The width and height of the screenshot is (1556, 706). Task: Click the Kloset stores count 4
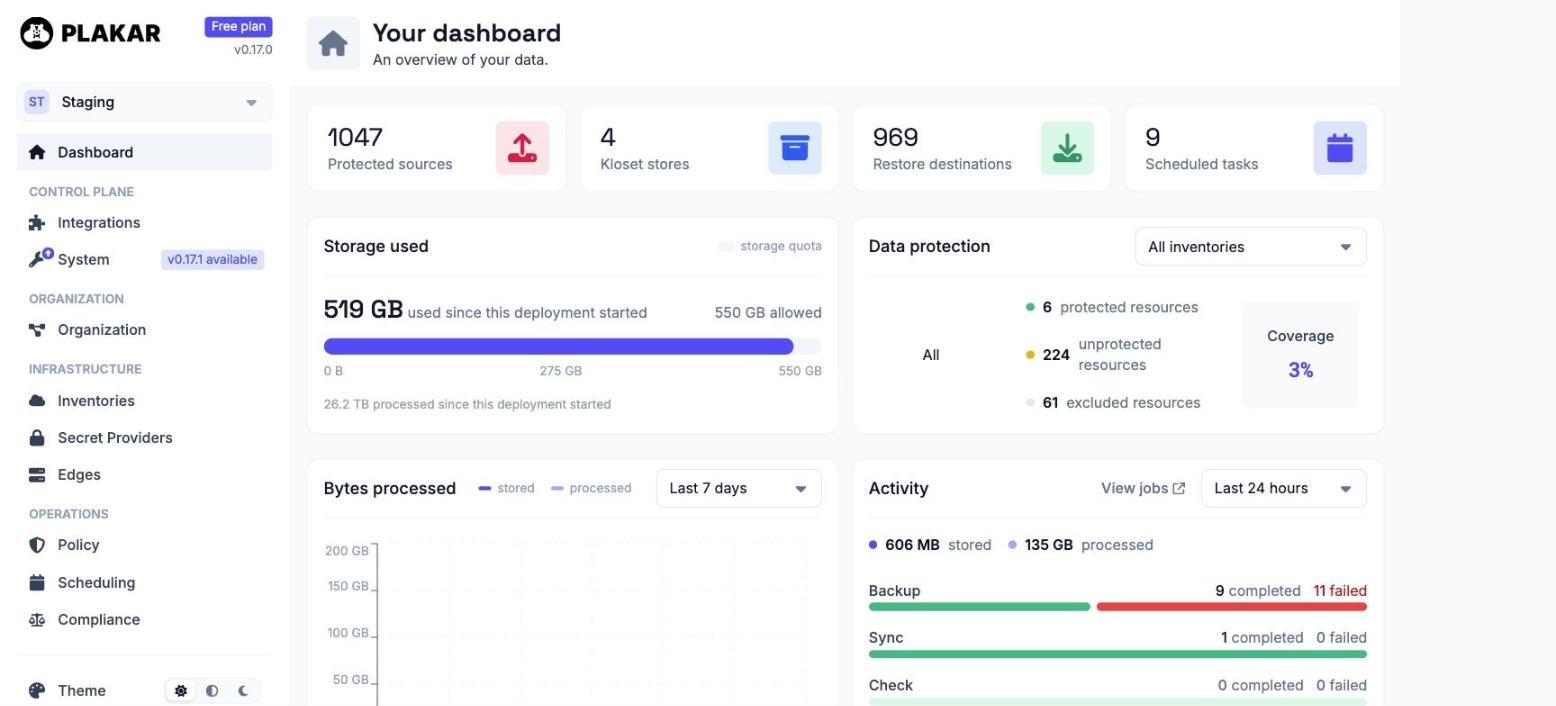pos(607,137)
